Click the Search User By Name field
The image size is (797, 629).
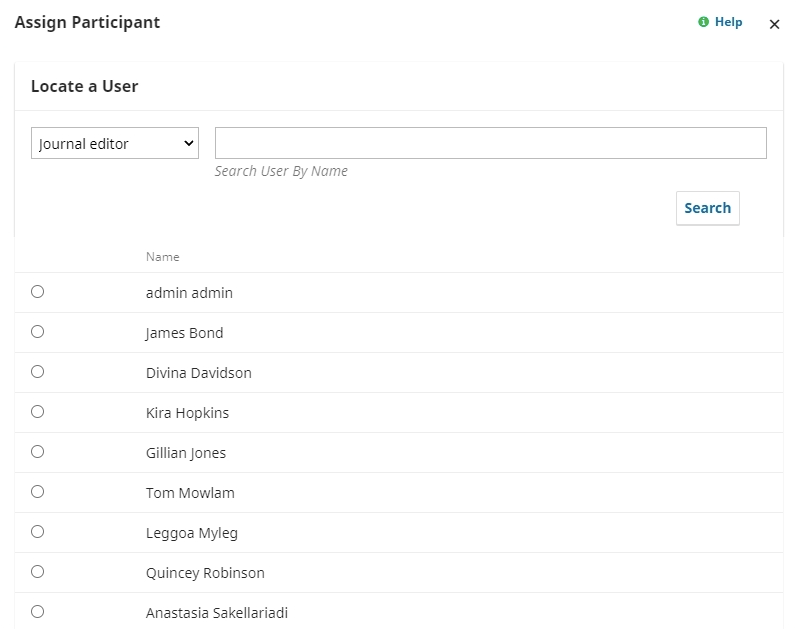[490, 143]
